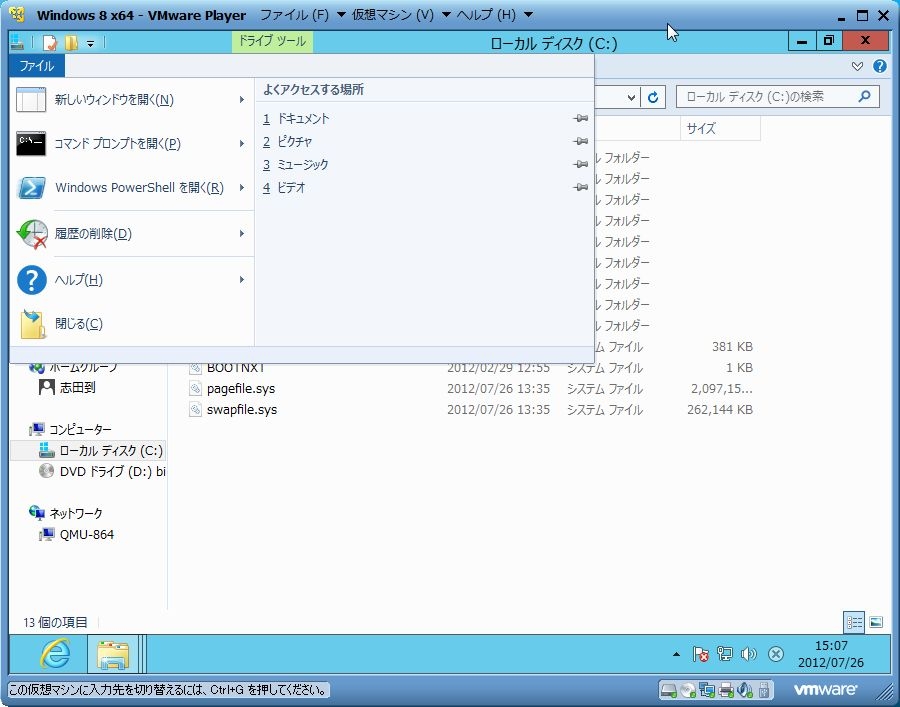Click VMware printer device icon
The height and width of the screenshot is (707, 900).
point(726,689)
